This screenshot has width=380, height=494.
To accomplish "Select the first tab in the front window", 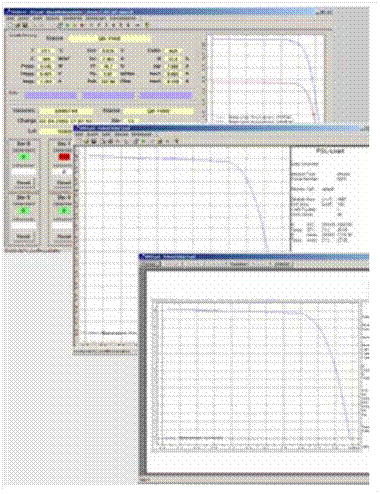I will point(151,264).
